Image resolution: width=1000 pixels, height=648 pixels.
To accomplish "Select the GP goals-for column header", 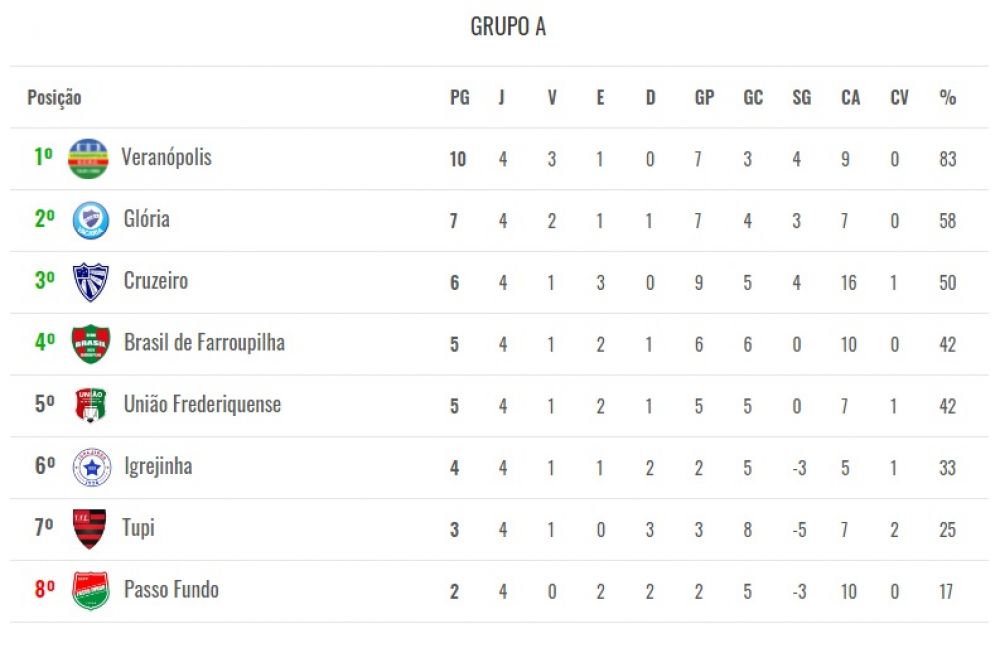I will click(x=704, y=98).
